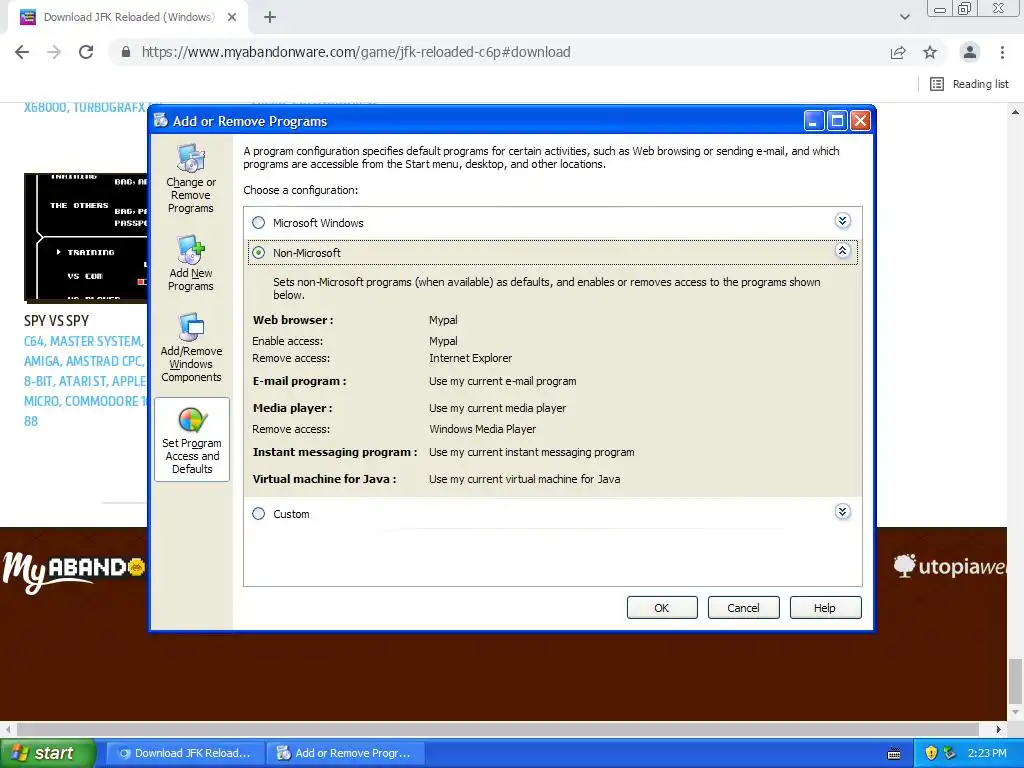Click the MyAbandonware footer logo
Image resolution: width=1024 pixels, height=768 pixels.
point(74,570)
